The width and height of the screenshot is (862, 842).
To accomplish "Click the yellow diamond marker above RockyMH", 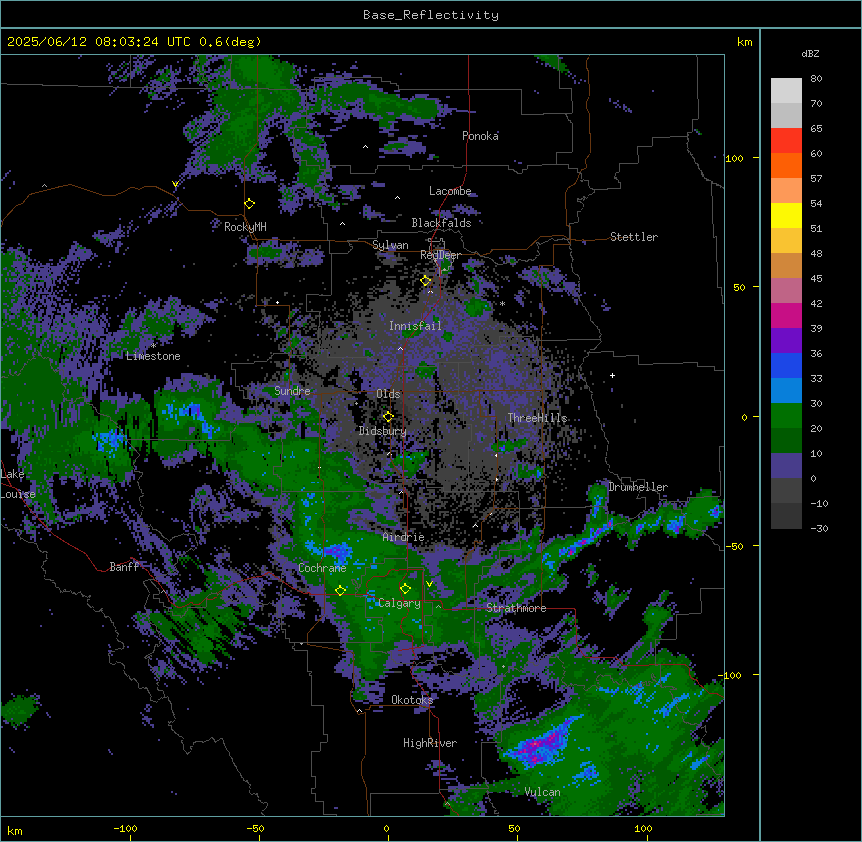I will pyautogui.click(x=250, y=204).
